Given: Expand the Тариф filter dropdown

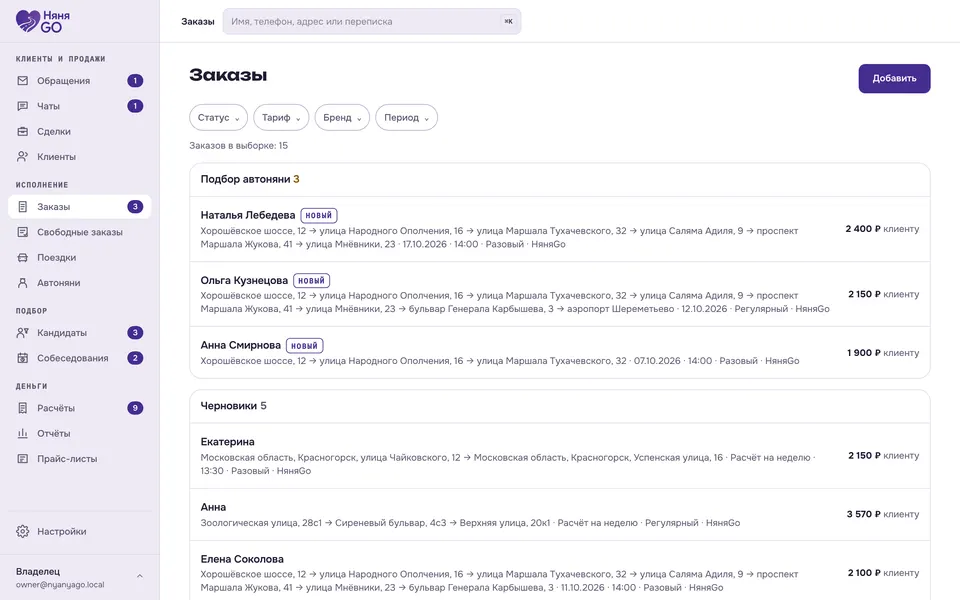Looking at the screenshot, I should [281, 118].
